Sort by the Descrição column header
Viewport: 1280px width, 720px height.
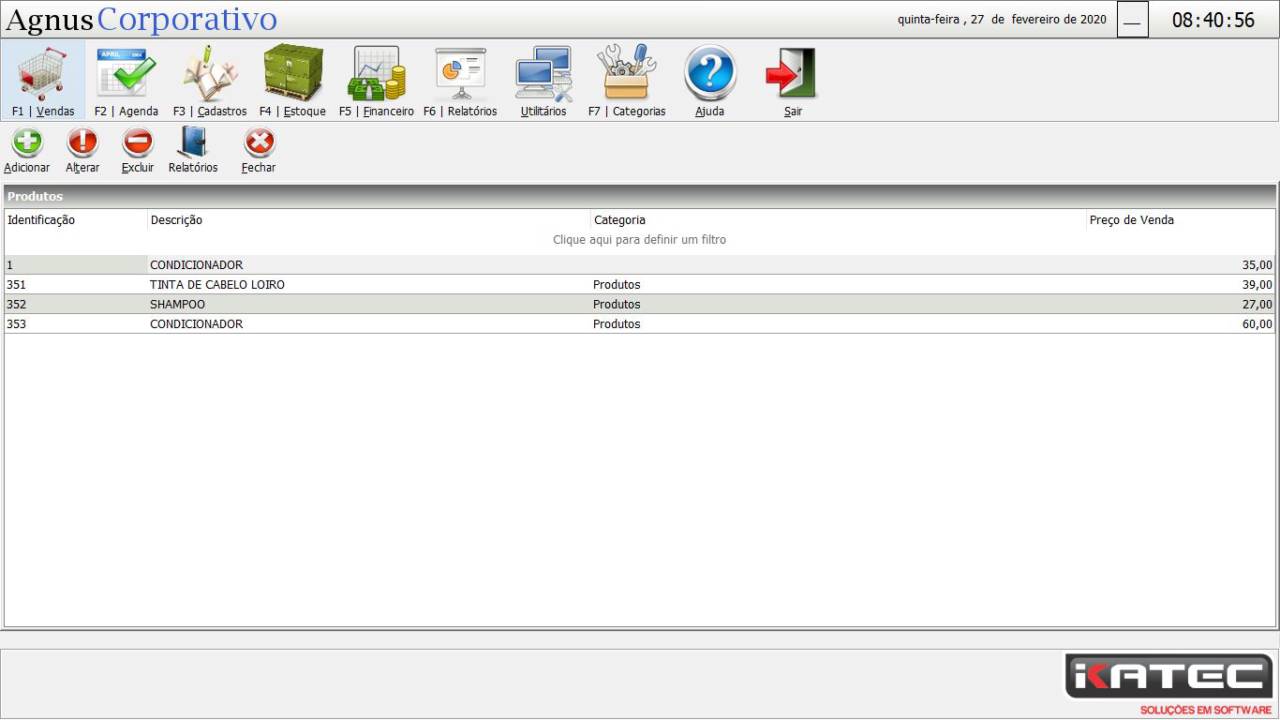point(176,220)
